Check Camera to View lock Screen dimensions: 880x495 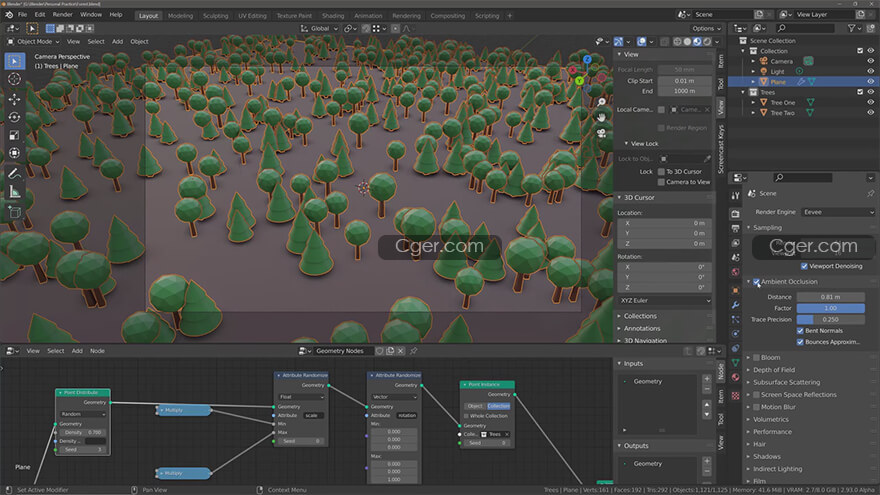[661, 182]
